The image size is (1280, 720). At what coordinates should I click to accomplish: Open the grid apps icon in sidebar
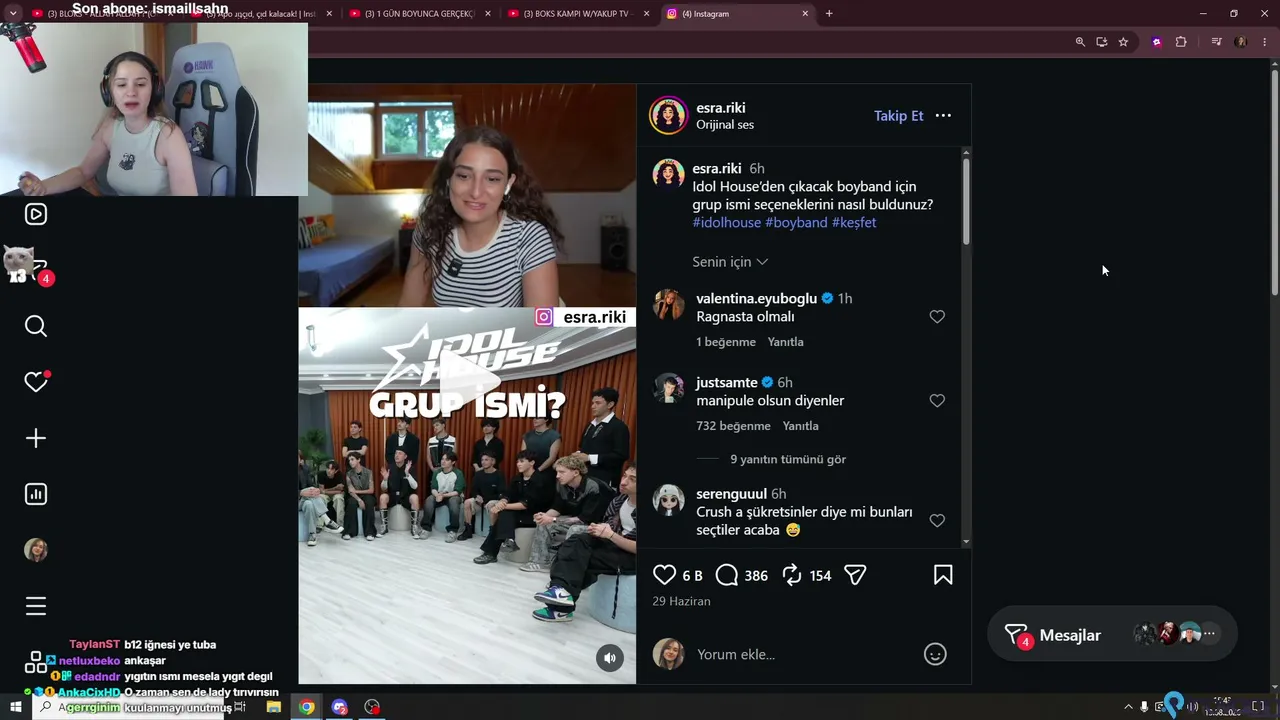pos(35,662)
